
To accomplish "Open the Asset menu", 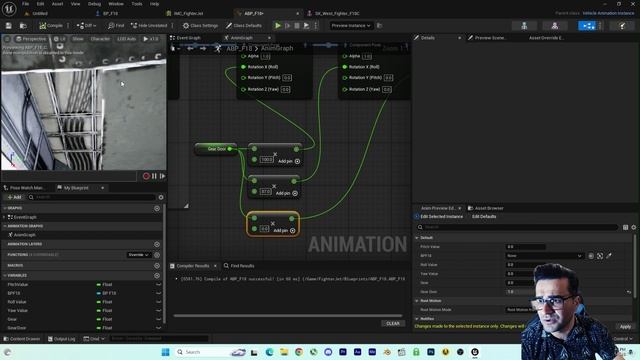I will (x=57, y=4).
